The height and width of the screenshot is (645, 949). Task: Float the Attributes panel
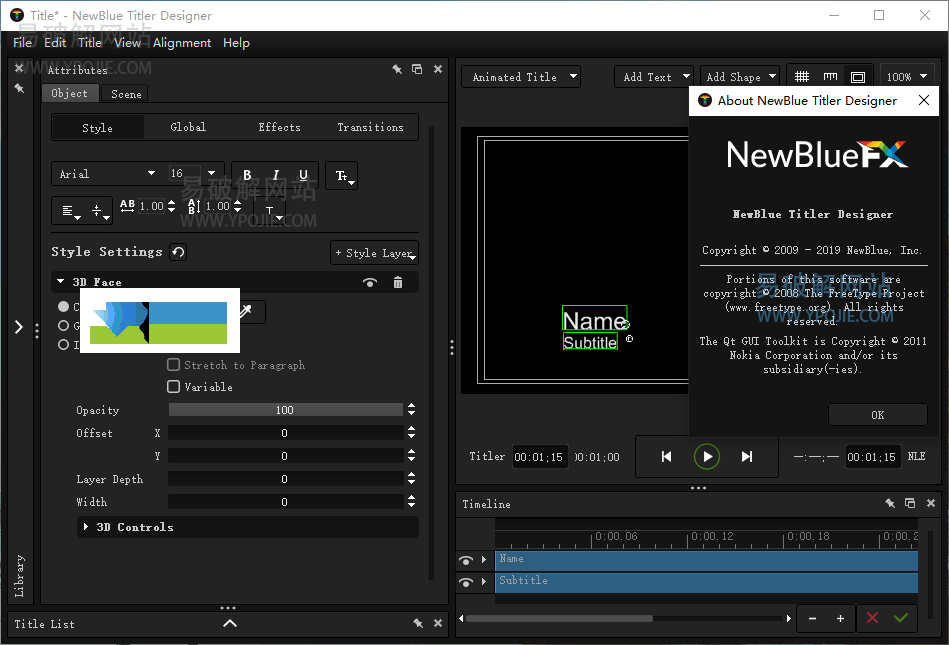click(x=417, y=69)
